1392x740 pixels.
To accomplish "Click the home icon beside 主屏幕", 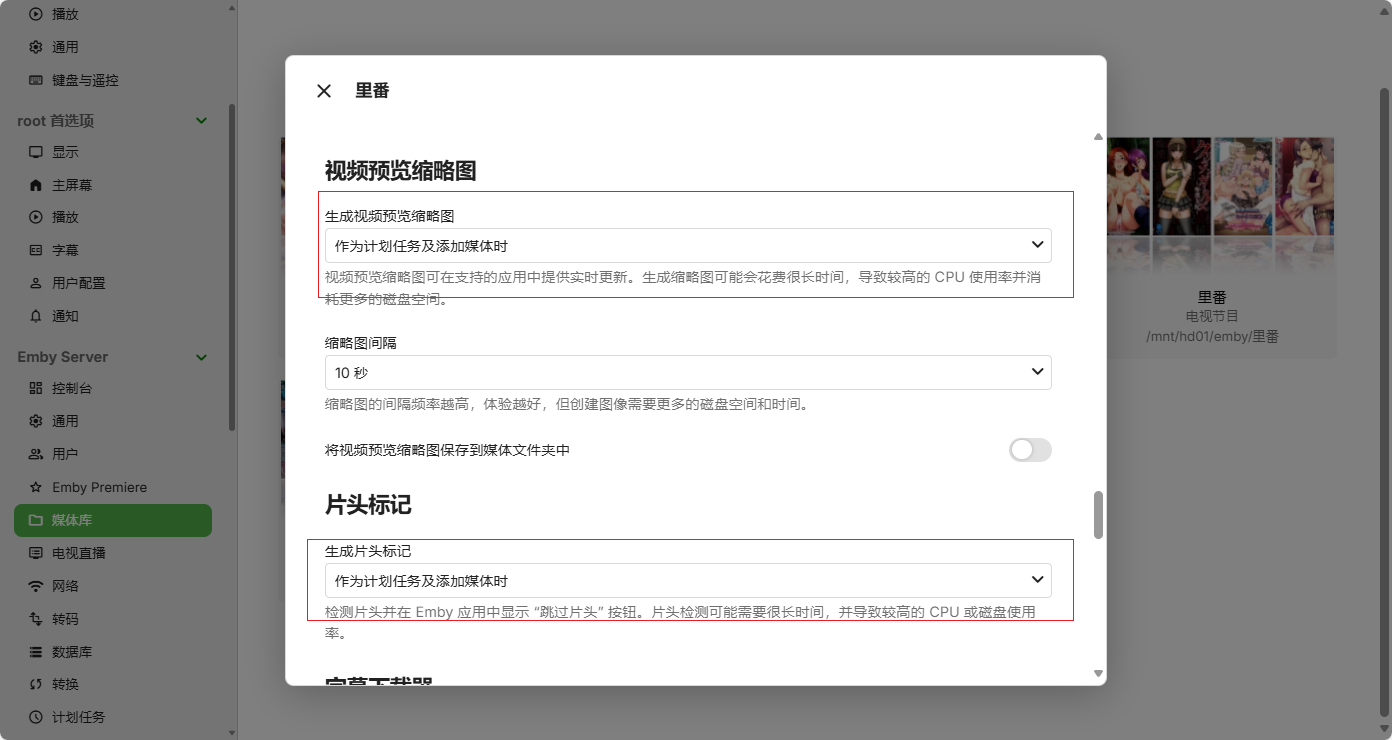I will tap(36, 185).
